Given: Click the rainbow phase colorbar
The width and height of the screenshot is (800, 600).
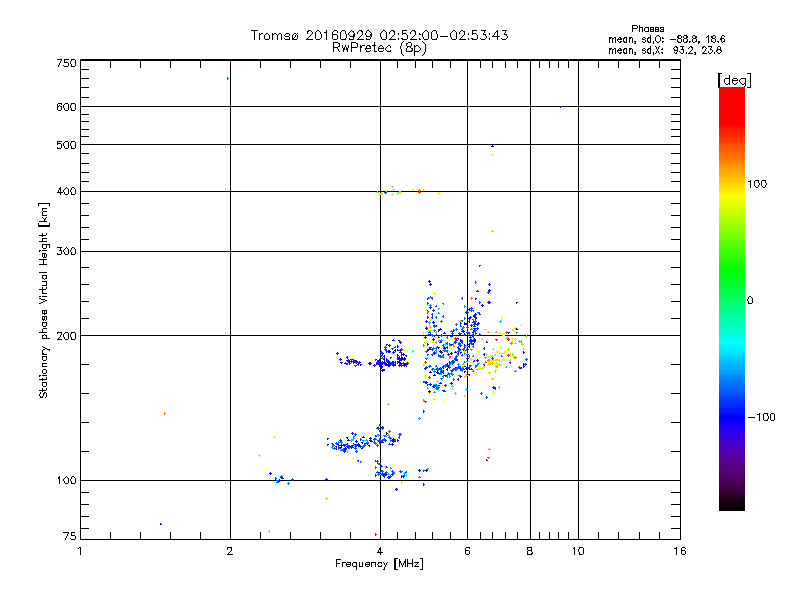Looking at the screenshot, I should coord(732,298).
